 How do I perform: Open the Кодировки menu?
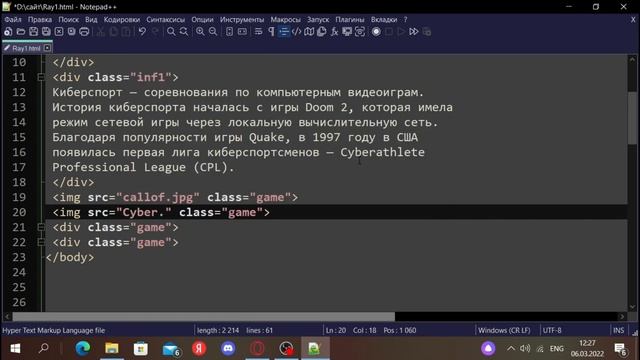pos(122,19)
